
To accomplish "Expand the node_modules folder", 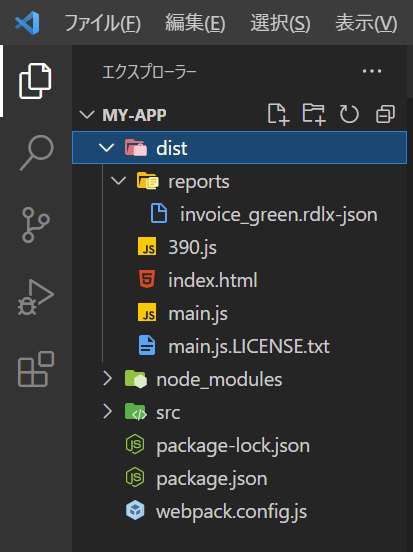I will tap(107, 379).
